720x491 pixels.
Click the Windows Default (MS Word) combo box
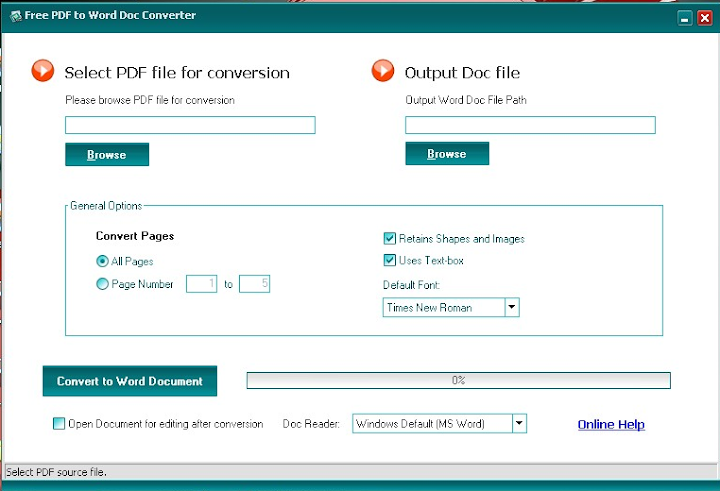pos(439,423)
